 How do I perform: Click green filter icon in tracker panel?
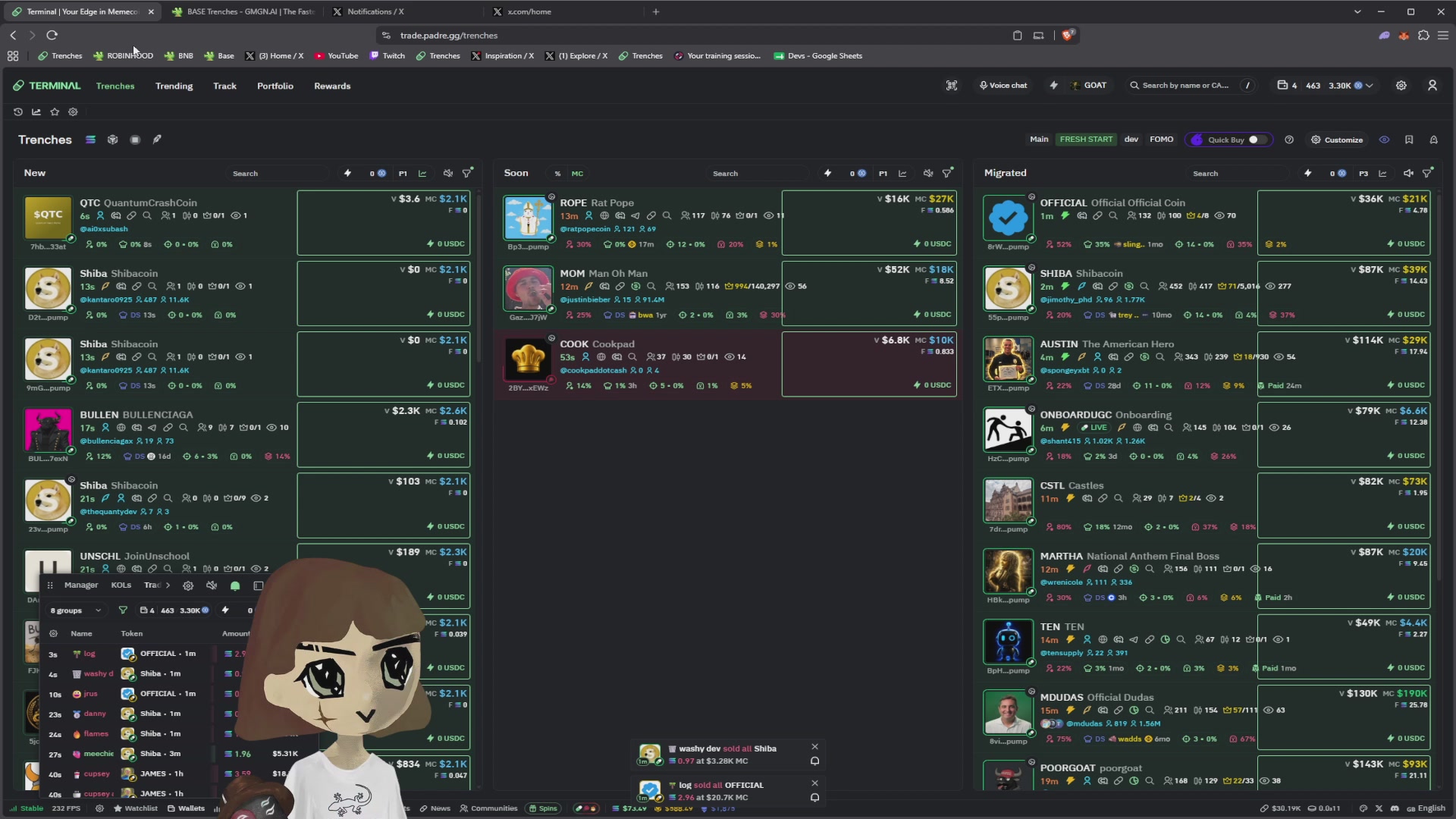[123, 610]
